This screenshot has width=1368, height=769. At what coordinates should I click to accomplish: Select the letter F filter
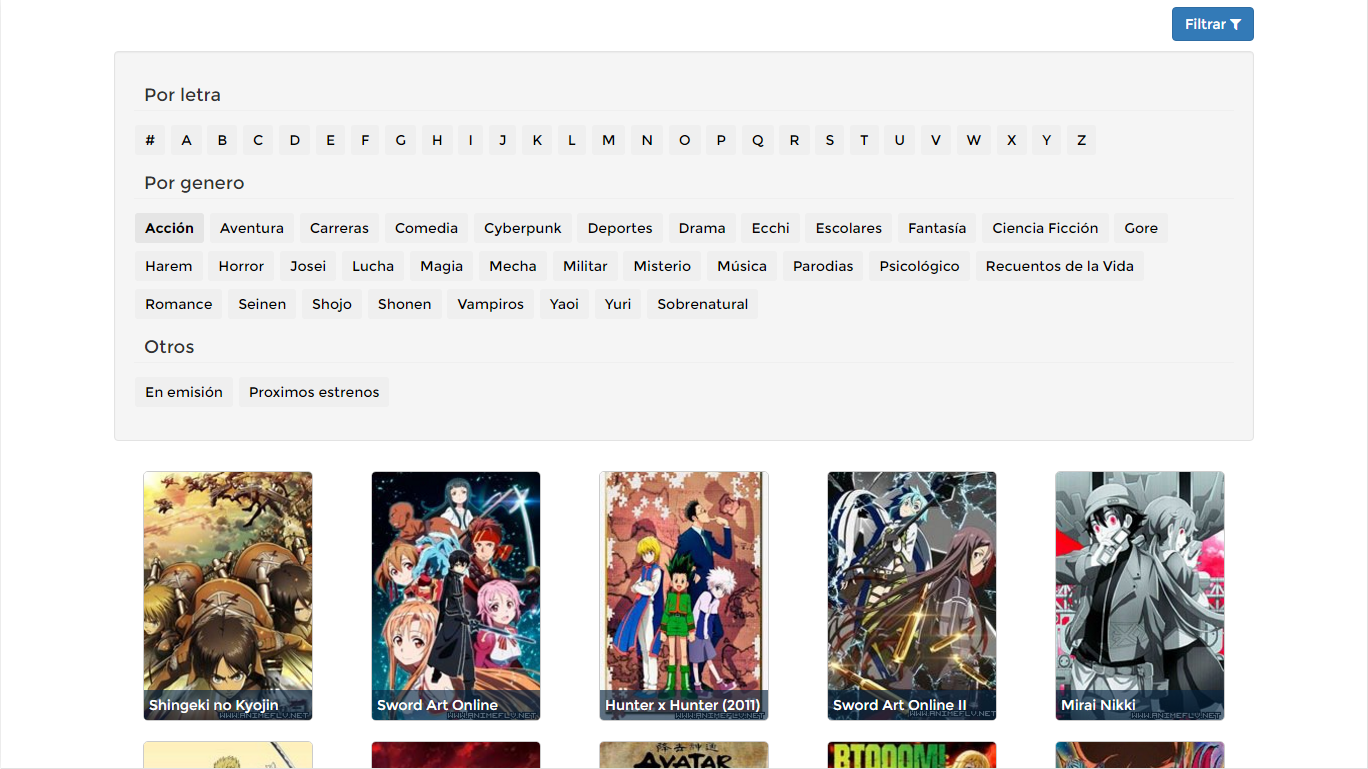[x=365, y=140]
